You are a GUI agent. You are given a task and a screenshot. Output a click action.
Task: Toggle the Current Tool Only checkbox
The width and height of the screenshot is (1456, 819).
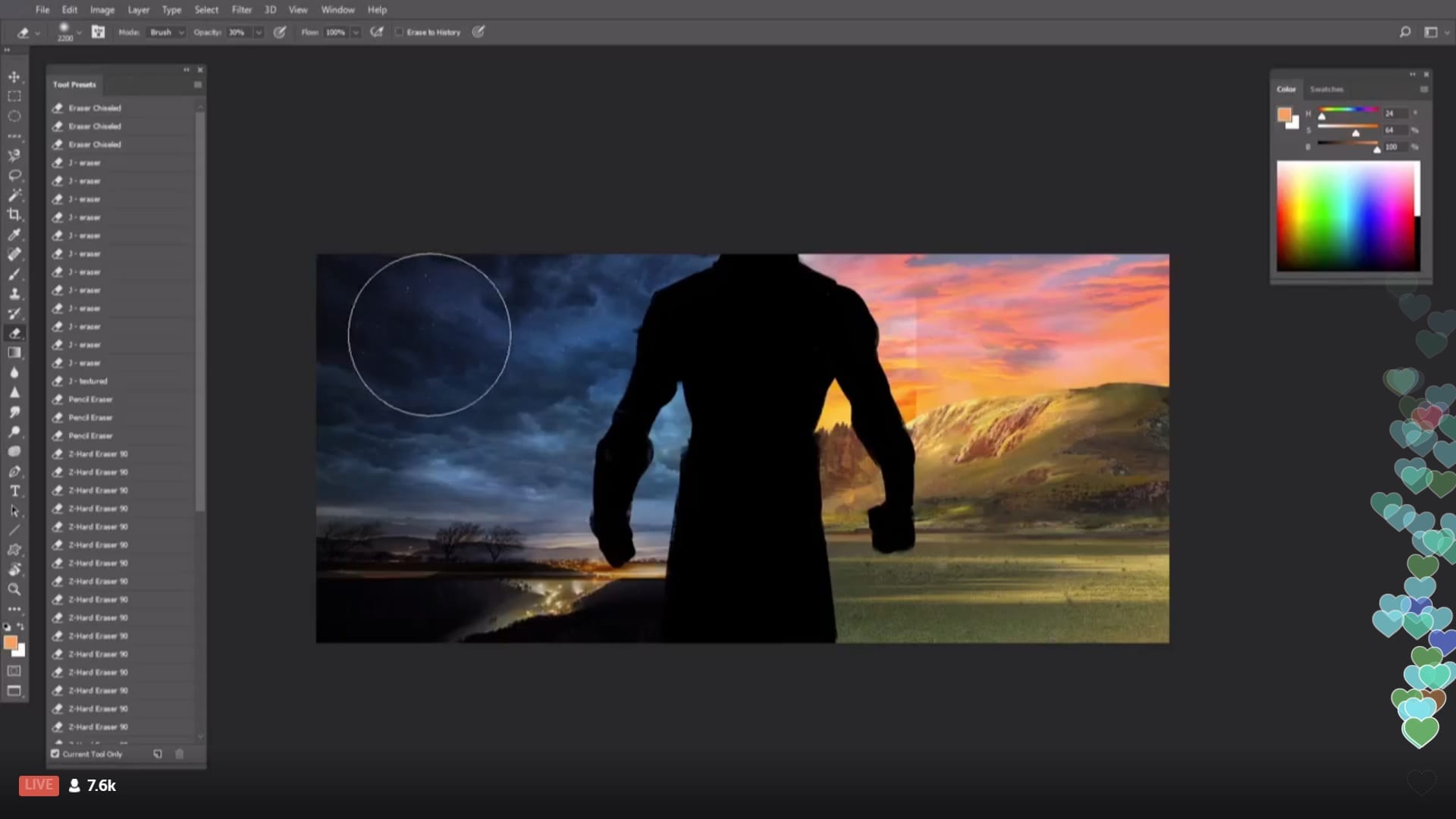click(x=55, y=754)
